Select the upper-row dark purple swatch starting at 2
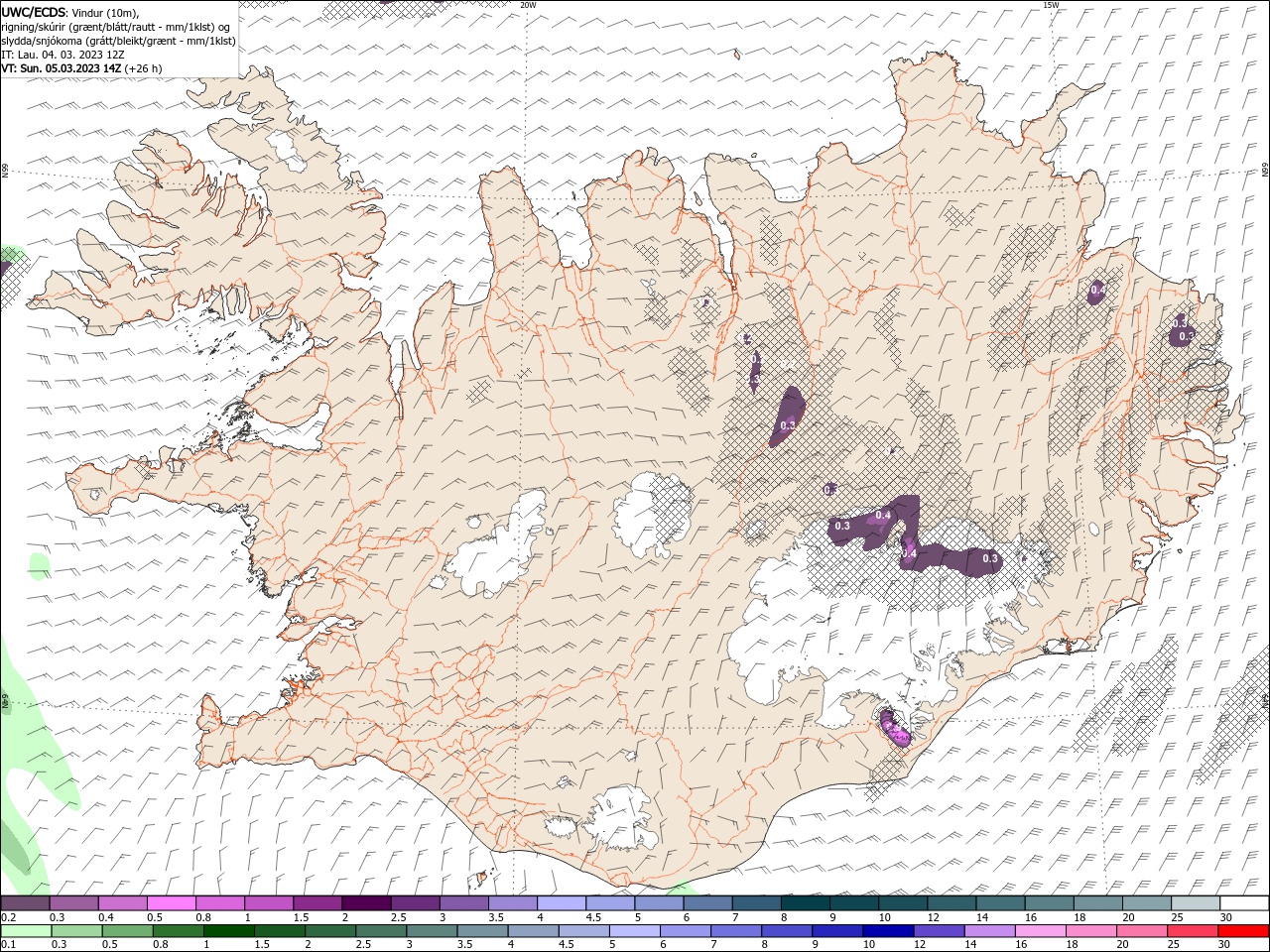Viewport: 1270px width, 952px height. pos(366,903)
